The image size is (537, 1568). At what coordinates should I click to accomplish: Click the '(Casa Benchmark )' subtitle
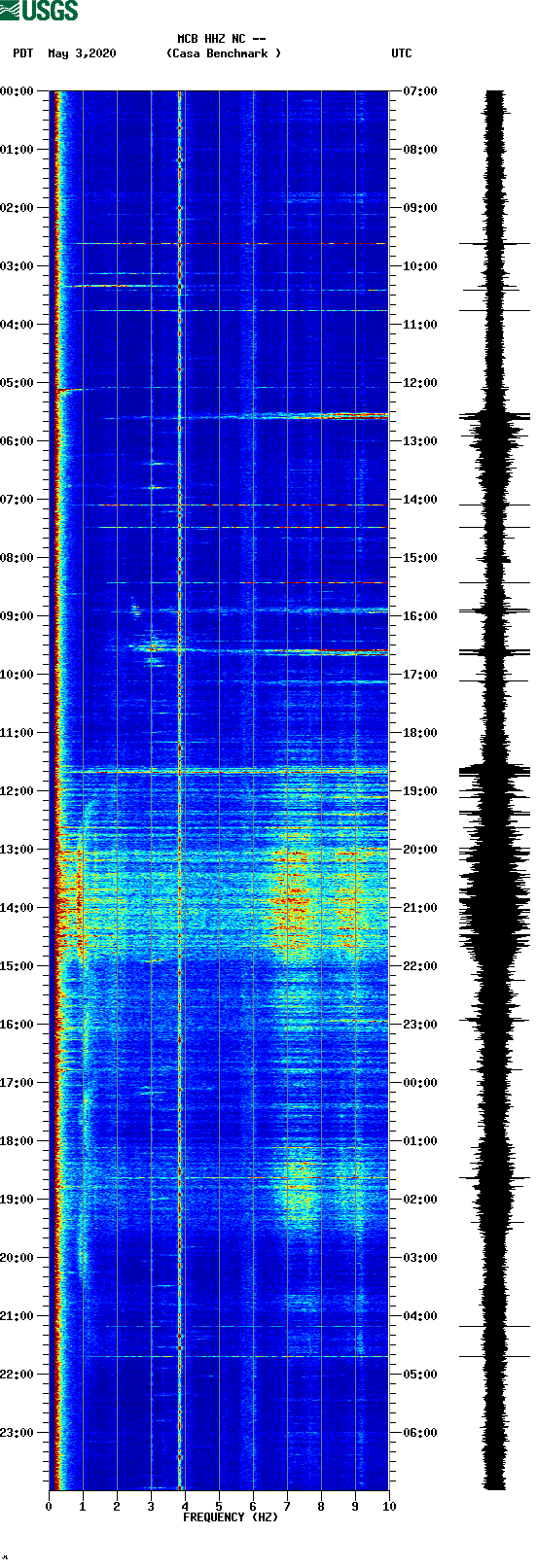pyautogui.click(x=224, y=53)
